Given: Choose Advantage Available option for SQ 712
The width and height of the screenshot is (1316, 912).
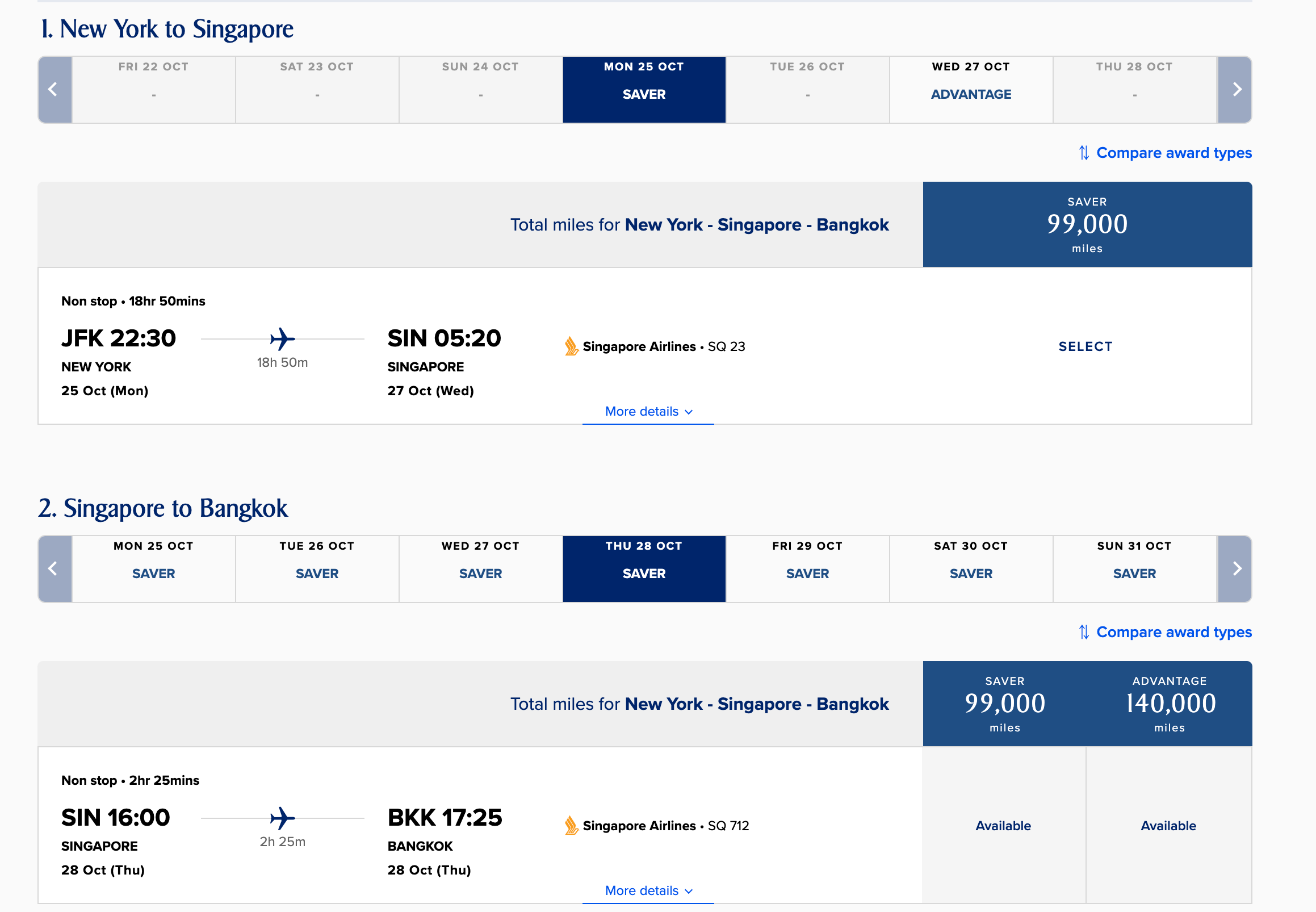Looking at the screenshot, I should pos(1168,826).
